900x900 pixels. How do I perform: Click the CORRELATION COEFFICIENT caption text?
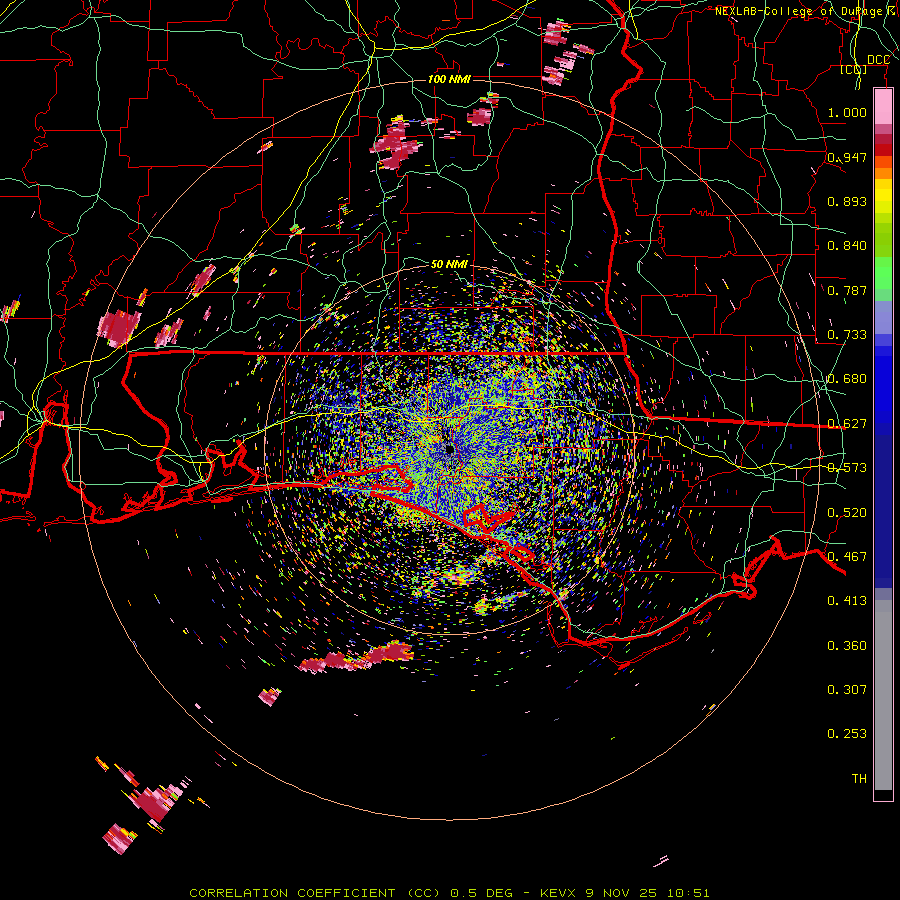pyautogui.click(x=292, y=893)
